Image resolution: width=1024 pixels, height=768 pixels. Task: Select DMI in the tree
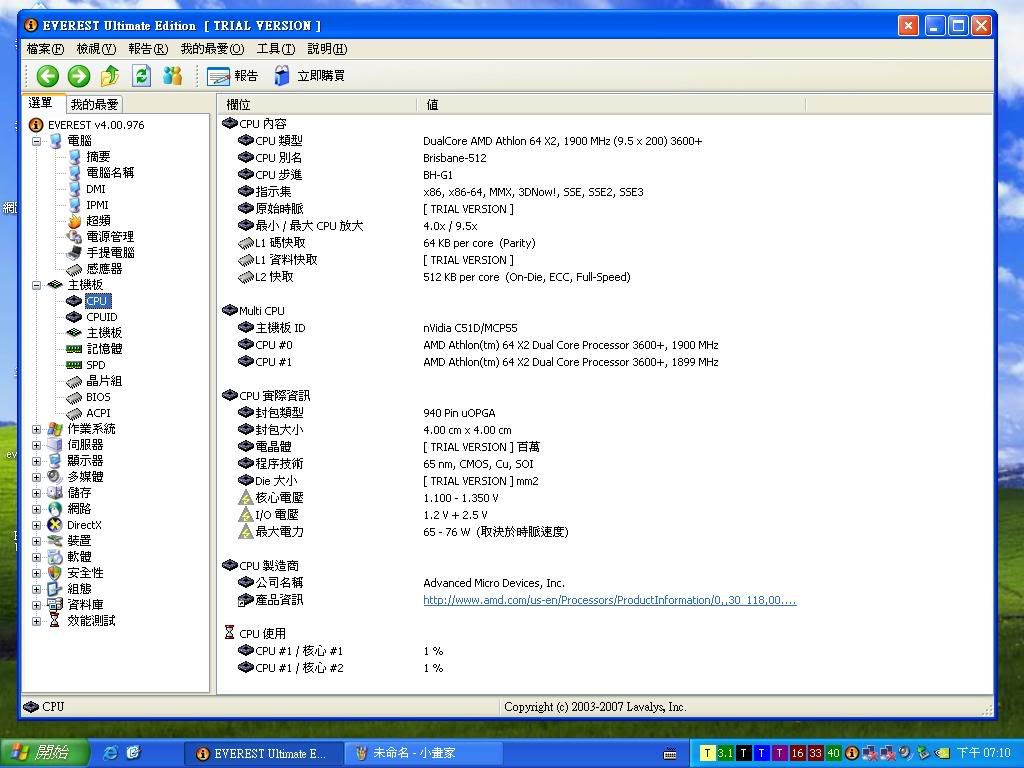(95, 189)
